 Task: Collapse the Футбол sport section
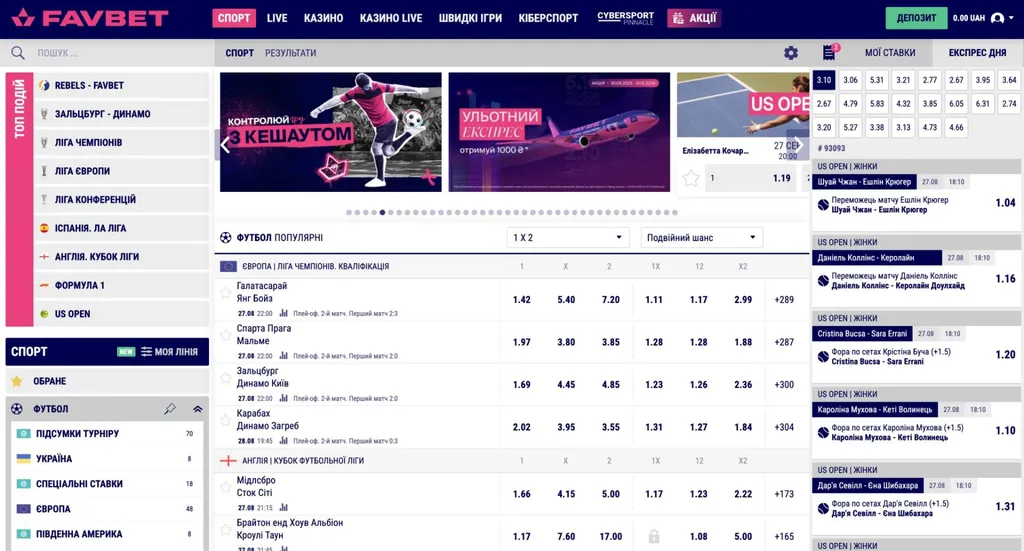click(197, 409)
